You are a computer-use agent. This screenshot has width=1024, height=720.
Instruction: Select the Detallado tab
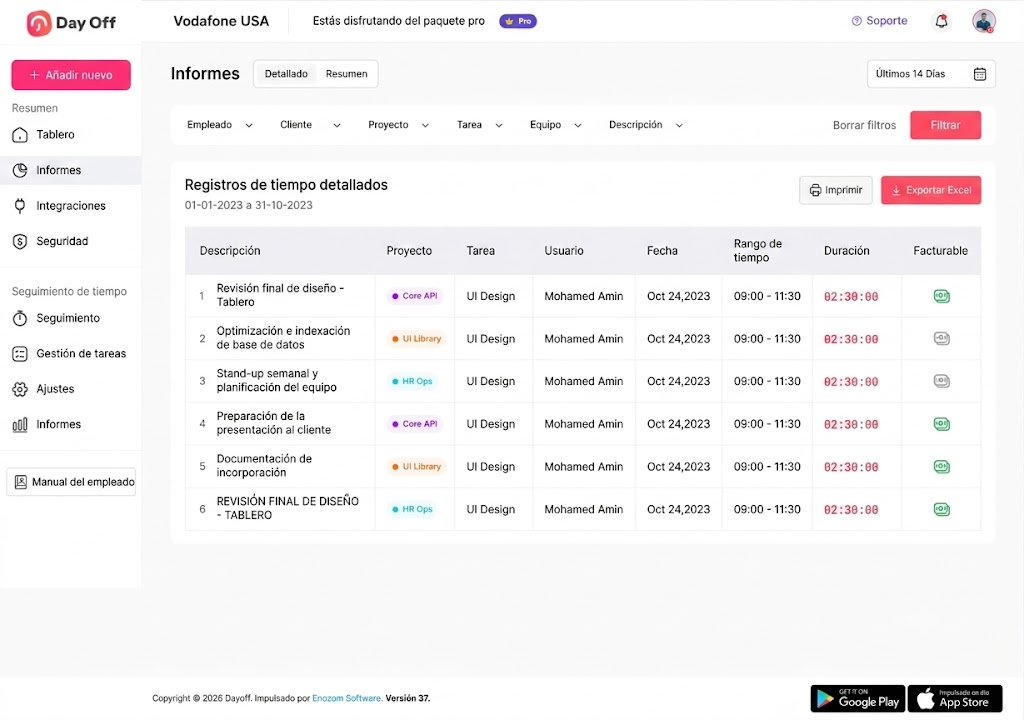[286, 74]
